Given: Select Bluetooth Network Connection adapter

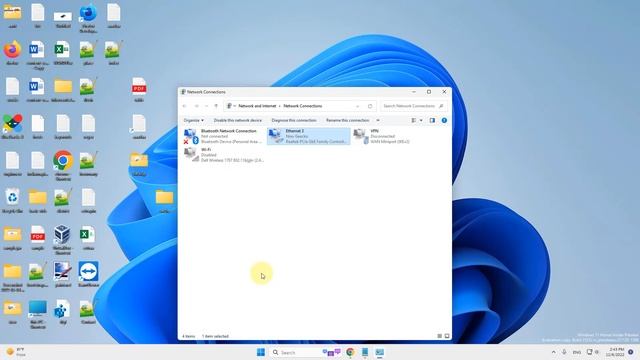Looking at the screenshot, I should coord(223,136).
